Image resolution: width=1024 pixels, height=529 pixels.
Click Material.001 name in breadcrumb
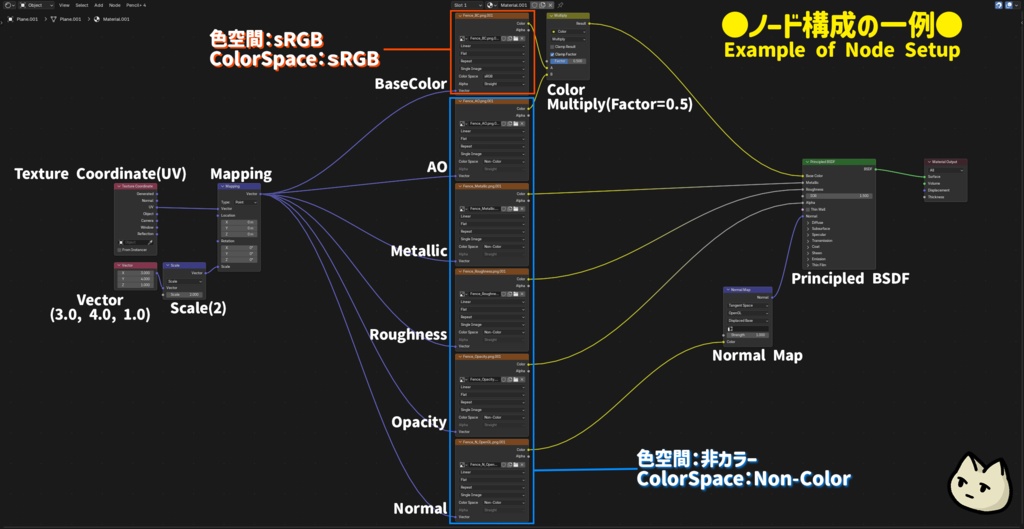pos(116,19)
